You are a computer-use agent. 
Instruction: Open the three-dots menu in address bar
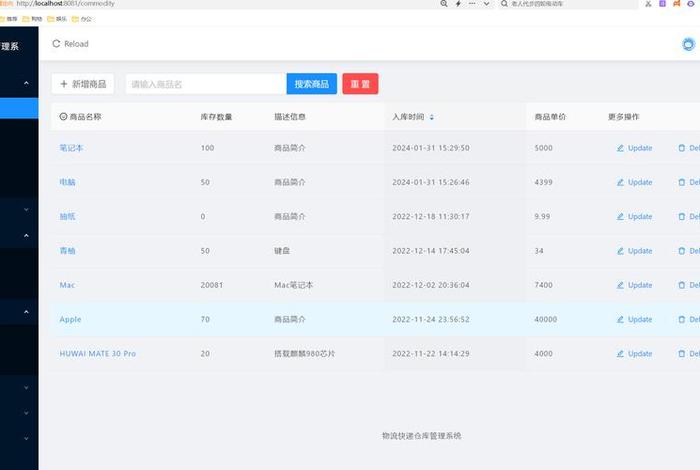[x=472, y=4]
